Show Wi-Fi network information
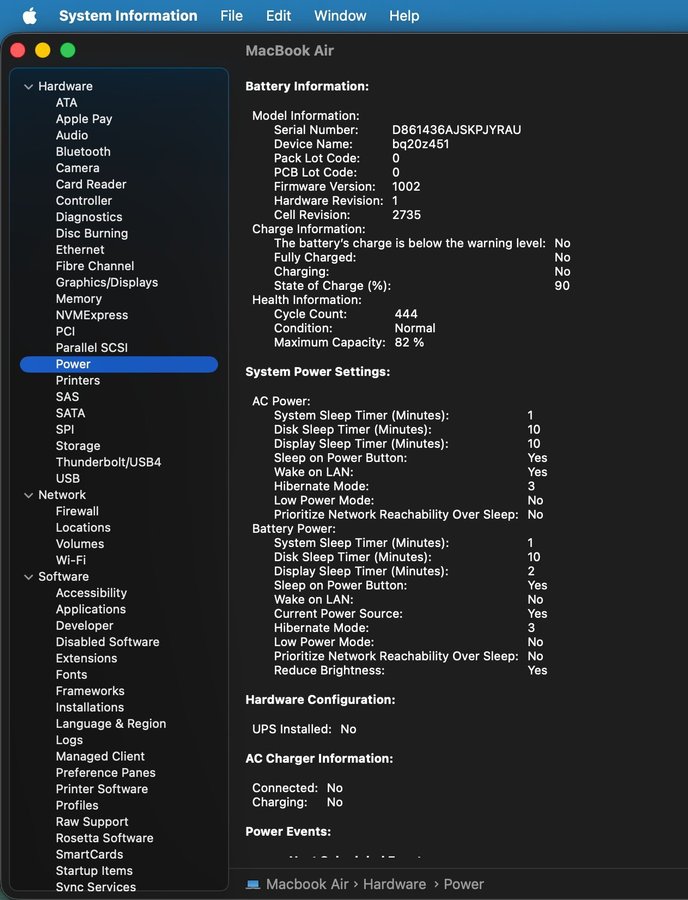Viewport: 688px width, 900px height. point(70,560)
